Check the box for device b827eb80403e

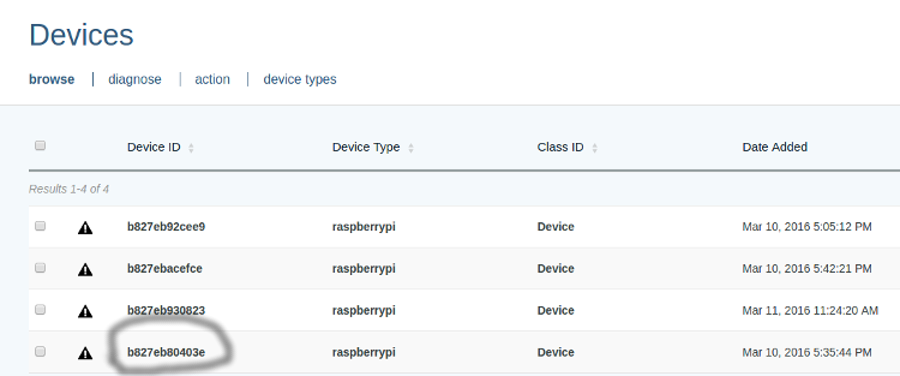point(40,351)
